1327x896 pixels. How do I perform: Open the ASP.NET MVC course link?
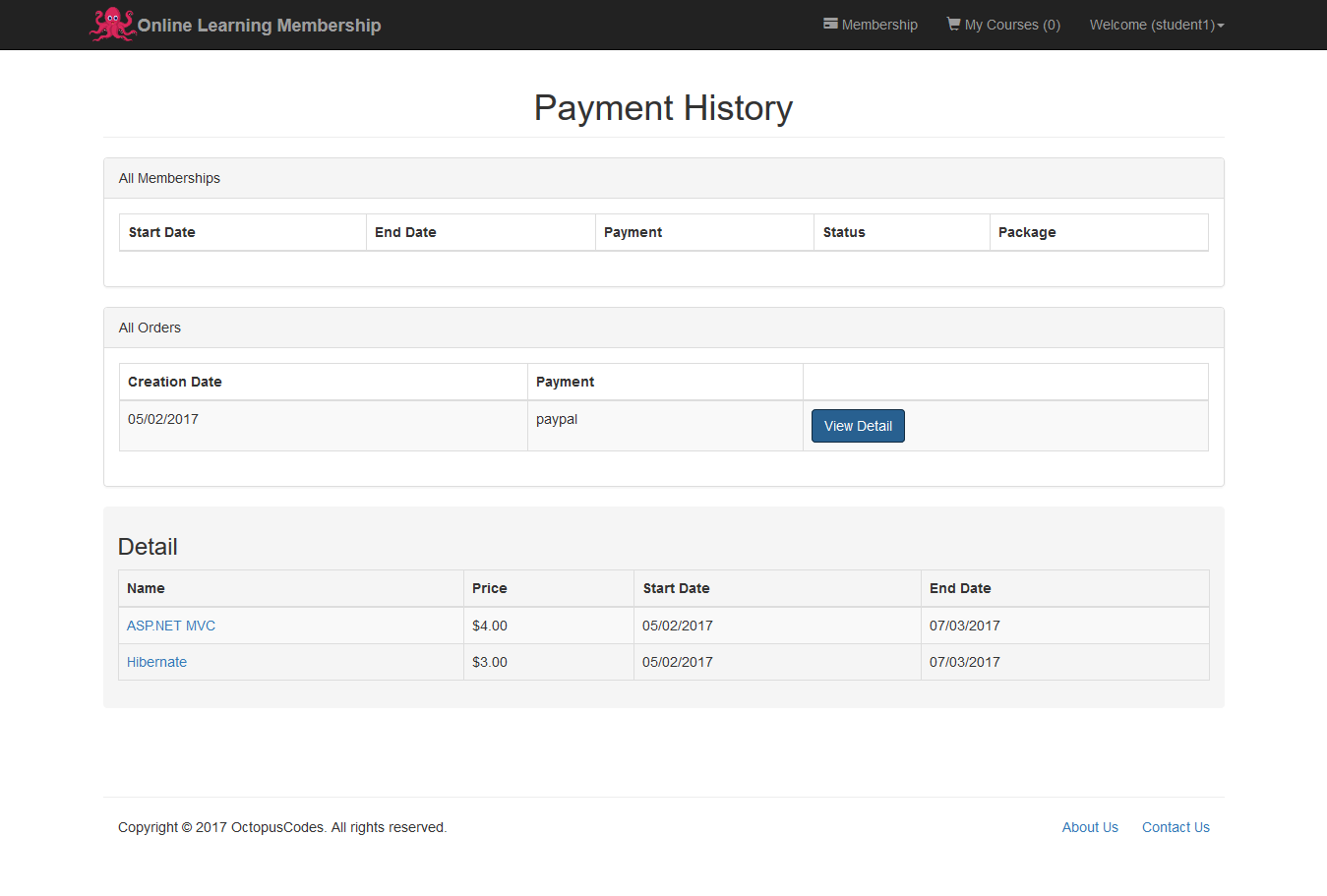pos(171,626)
